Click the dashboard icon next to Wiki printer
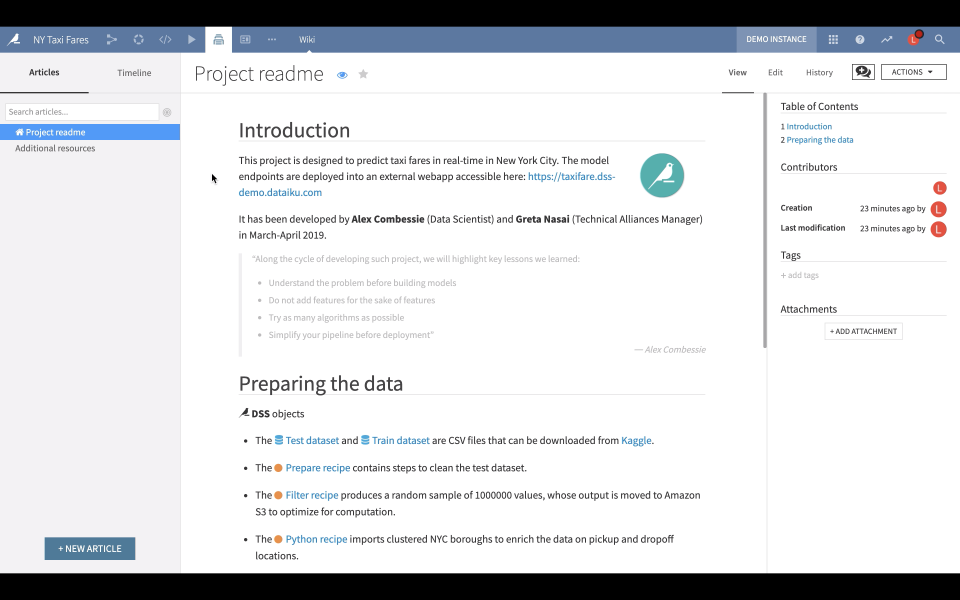The image size is (960, 600). pyautogui.click(x=245, y=39)
